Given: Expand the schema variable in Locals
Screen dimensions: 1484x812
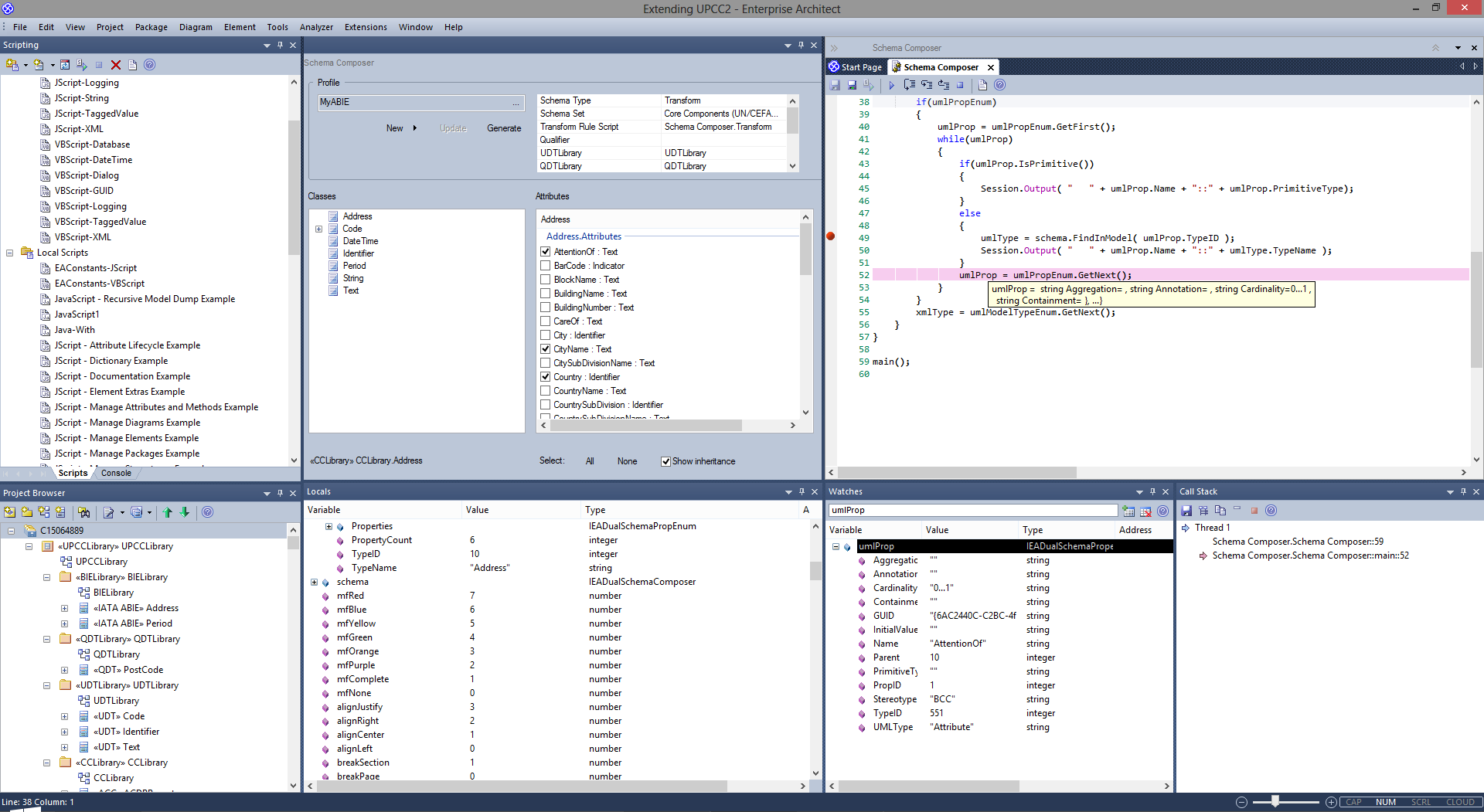Looking at the screenshot, I should coord(314,582).
